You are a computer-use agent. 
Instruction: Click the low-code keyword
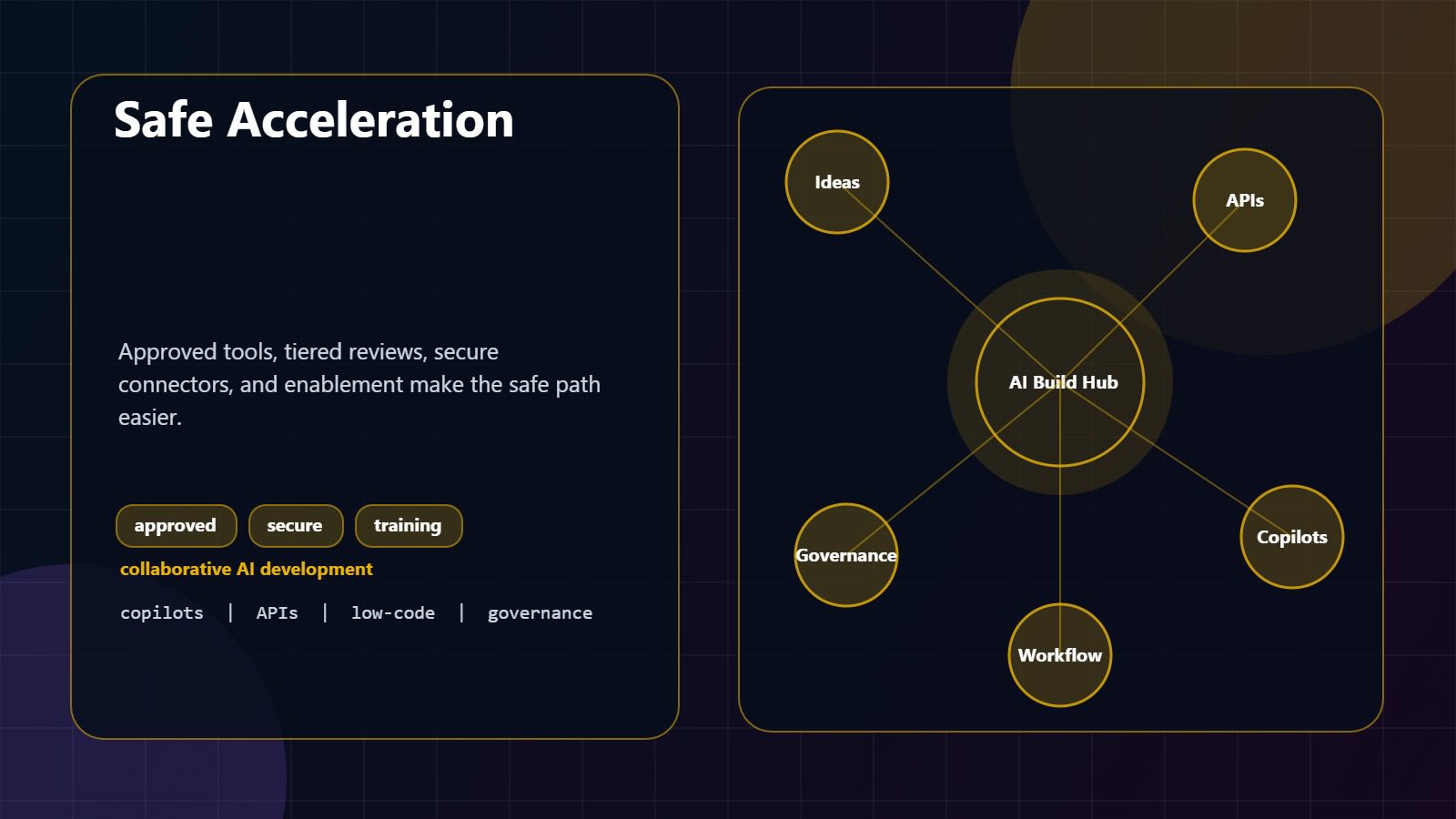point(393,612)
